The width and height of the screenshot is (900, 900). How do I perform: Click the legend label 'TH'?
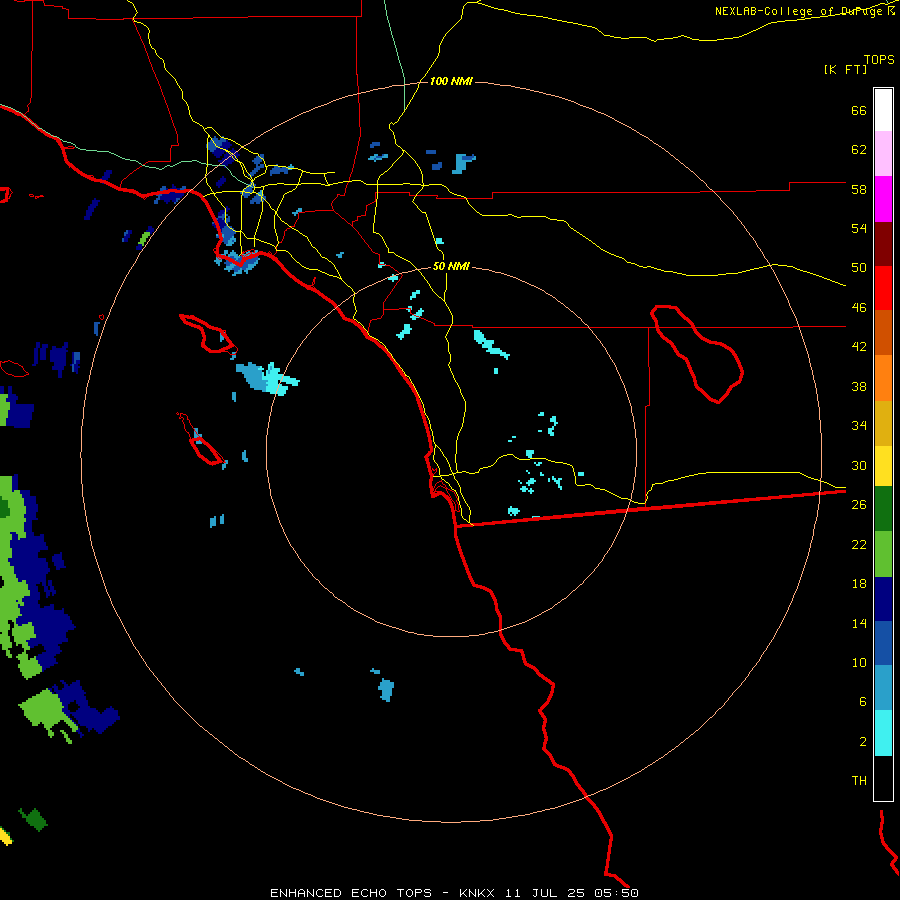859,781
